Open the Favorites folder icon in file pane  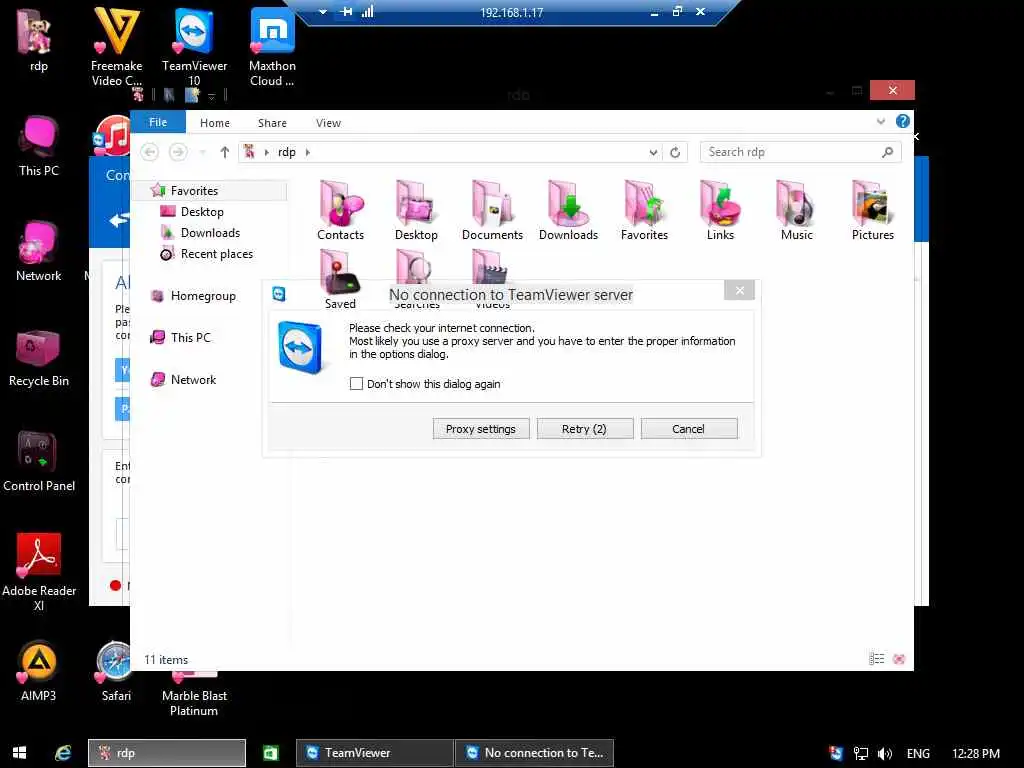pyautogui.click(x=644, y=210)
